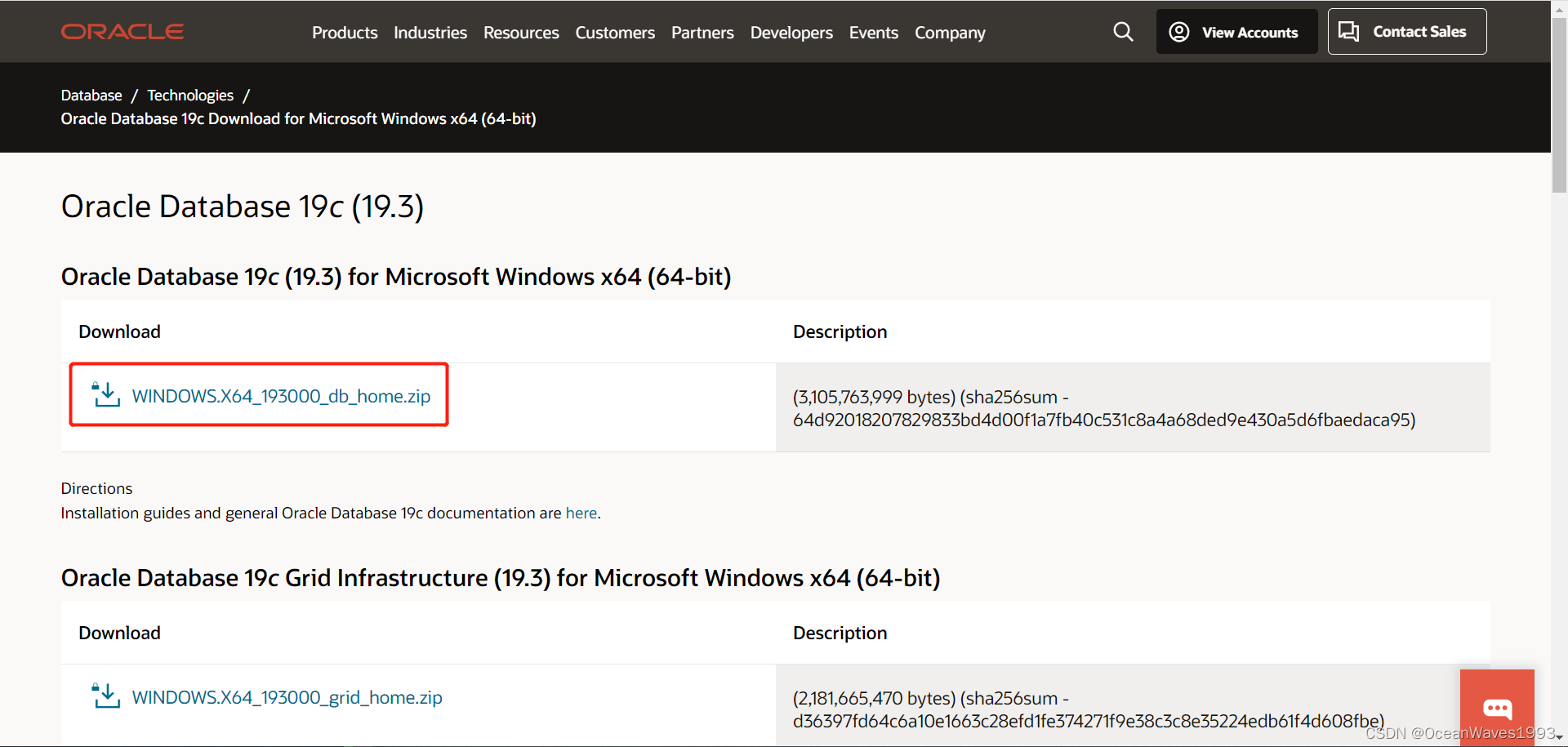Go to Database breadcrumb
1568x747 pixels.
coord(91,96)
